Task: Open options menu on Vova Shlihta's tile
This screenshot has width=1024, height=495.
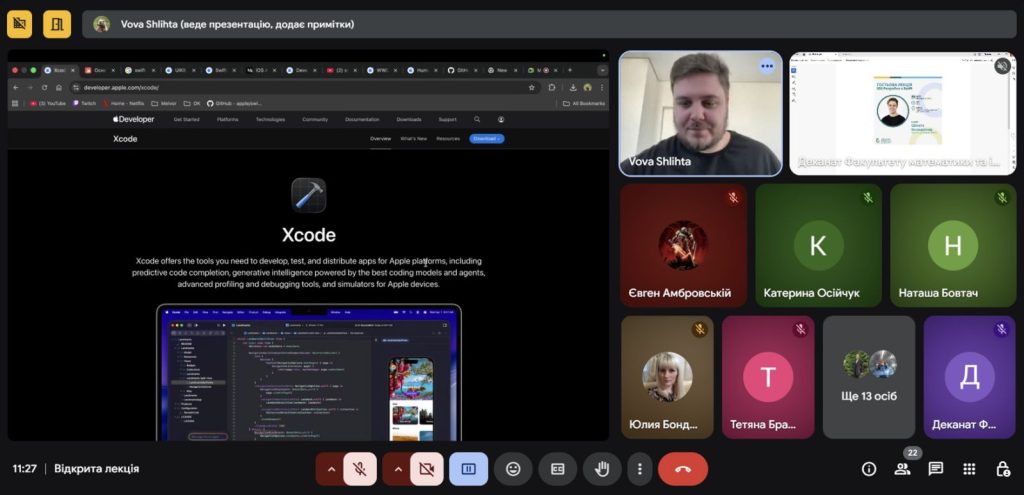Action: click(x=767, y=66)
